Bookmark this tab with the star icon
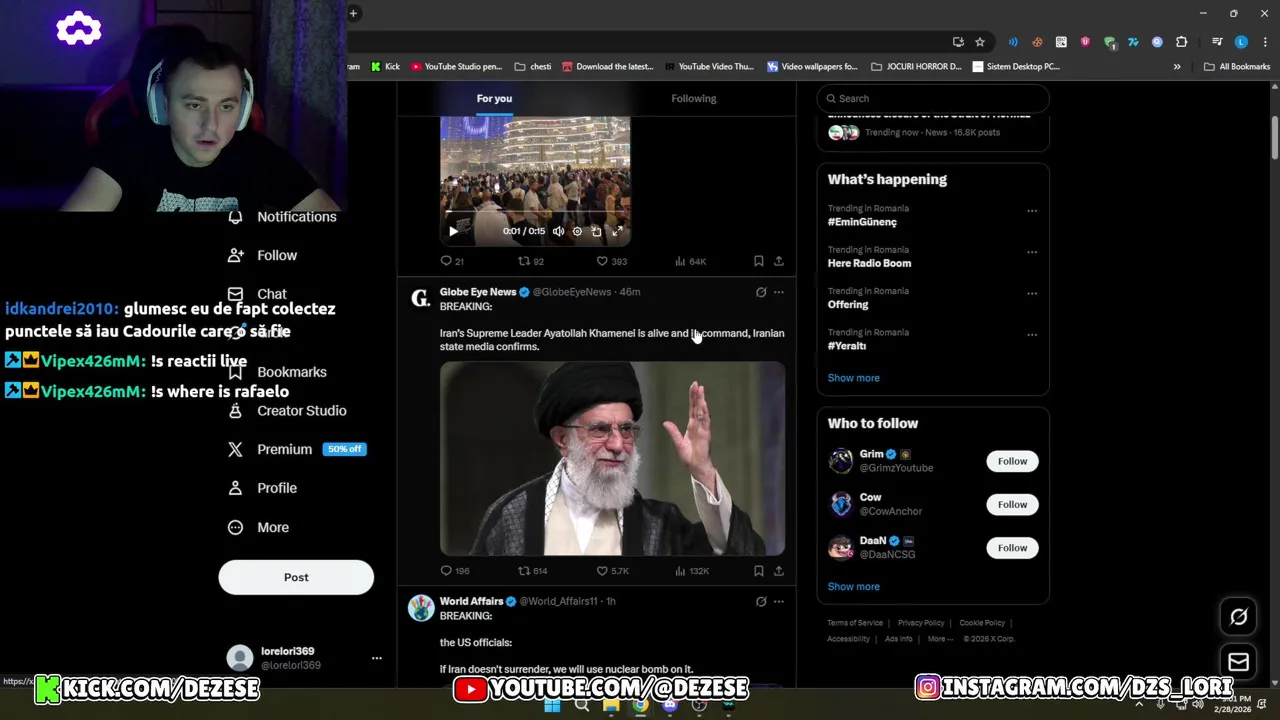 point(980,42)
